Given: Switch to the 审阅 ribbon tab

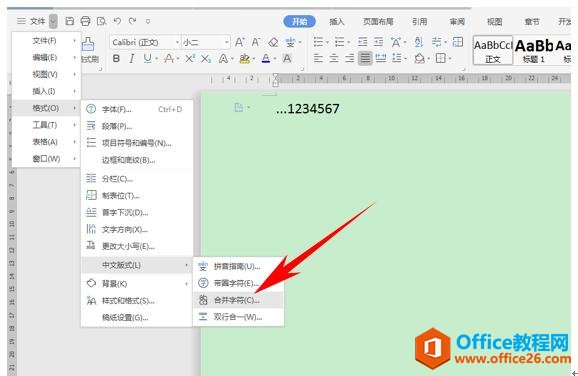Looking at the screenshot, I should pos(457,21).
